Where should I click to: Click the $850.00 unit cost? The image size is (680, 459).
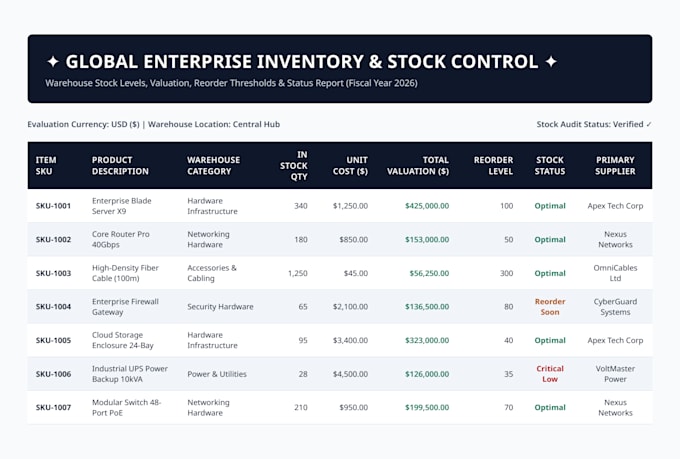(x=354, y=239)
